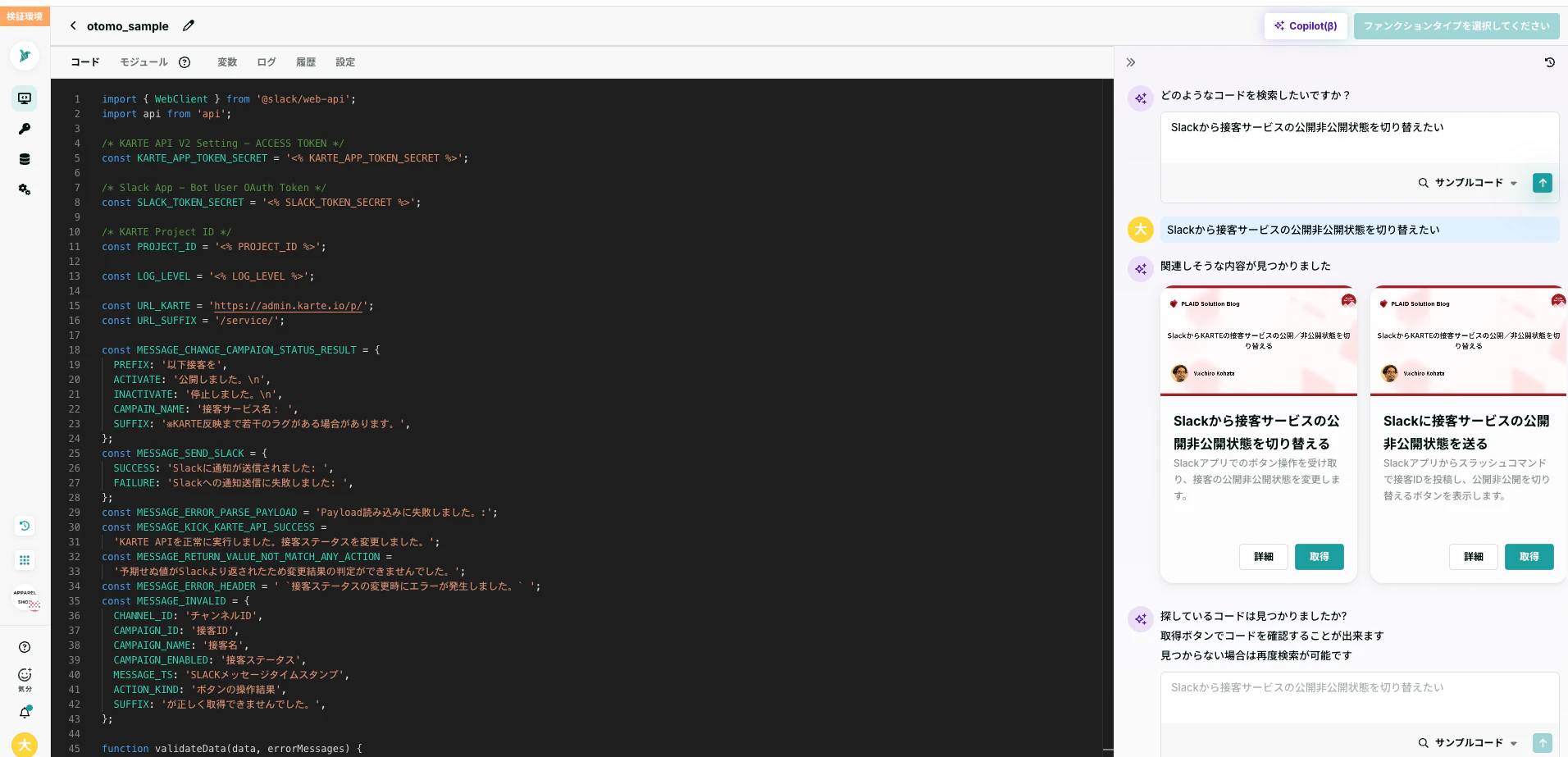This screenshot has width=1568, height=757.
Task: Switch to the 変数 tab
Action: coord(227,62)
